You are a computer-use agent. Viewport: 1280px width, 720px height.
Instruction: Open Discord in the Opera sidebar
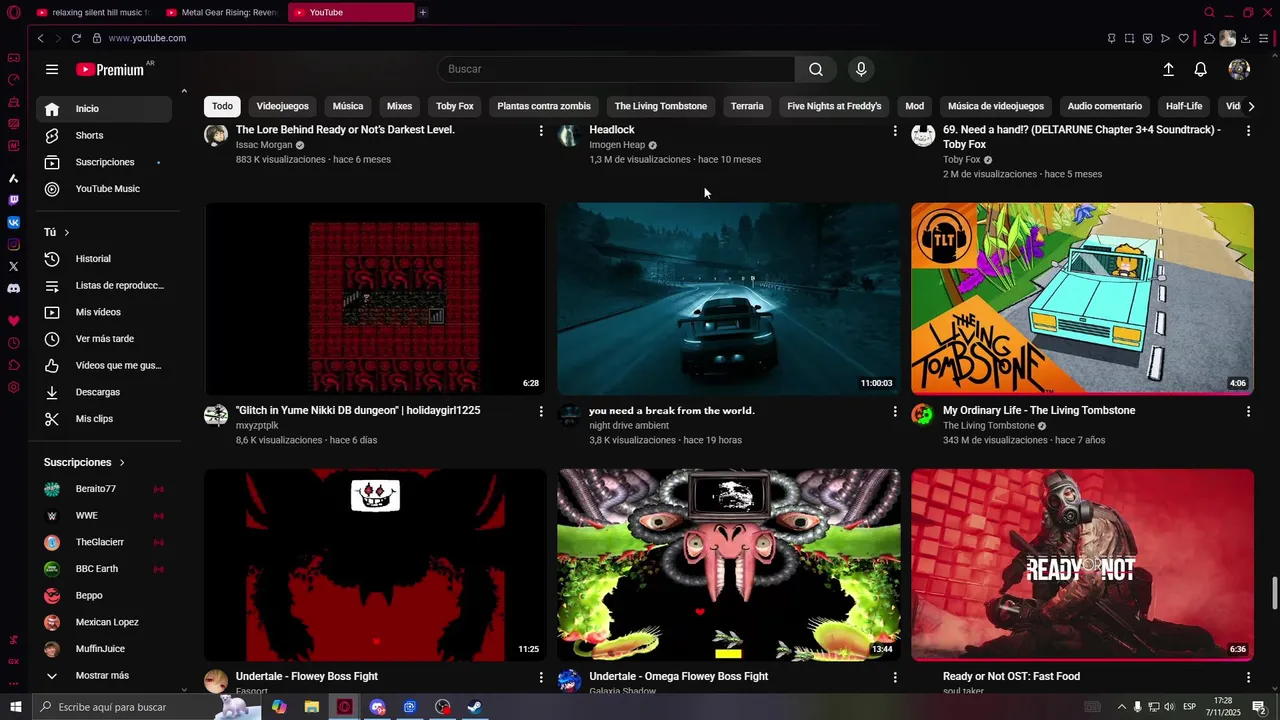pos(14,288)
